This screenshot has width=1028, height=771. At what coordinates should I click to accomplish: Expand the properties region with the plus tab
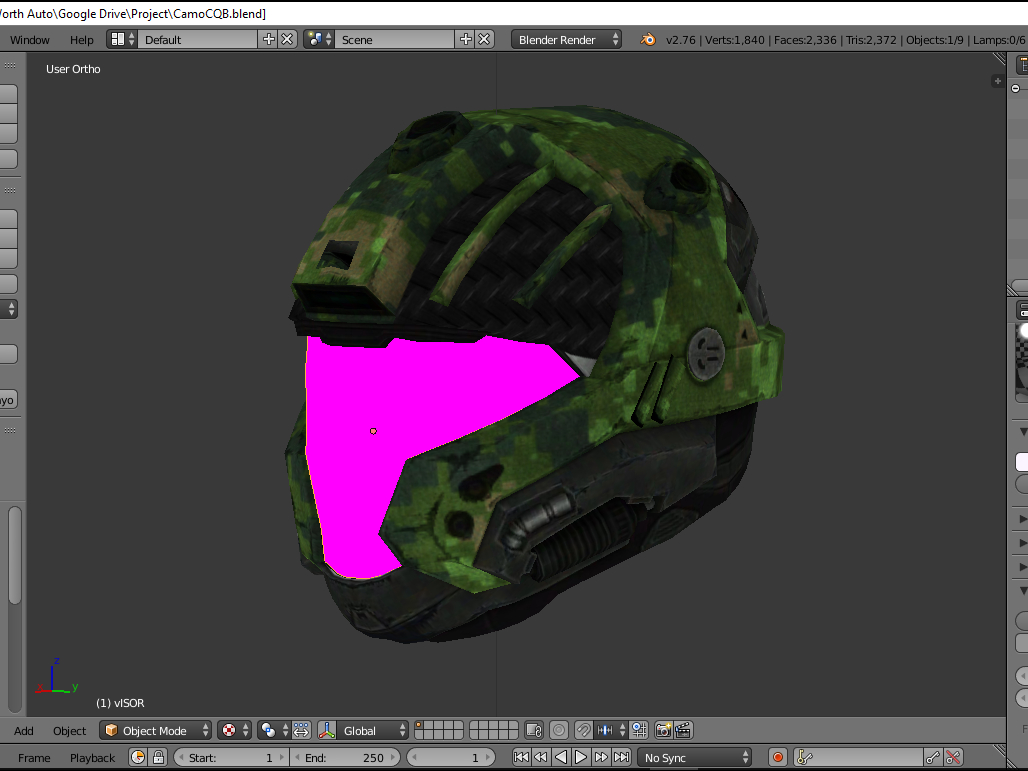[x=998, y=81]
